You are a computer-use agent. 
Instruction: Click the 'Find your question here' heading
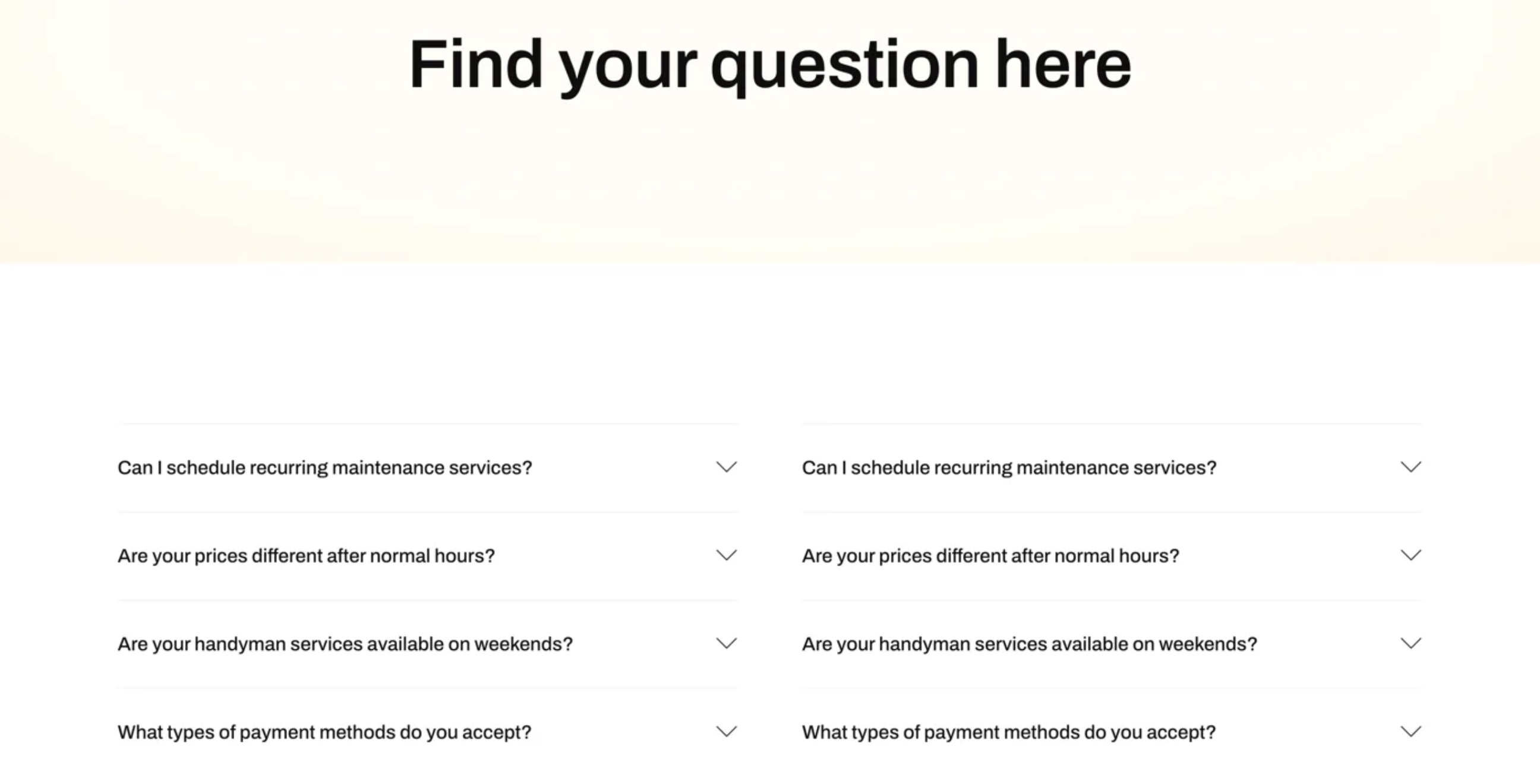coord(770,65)
